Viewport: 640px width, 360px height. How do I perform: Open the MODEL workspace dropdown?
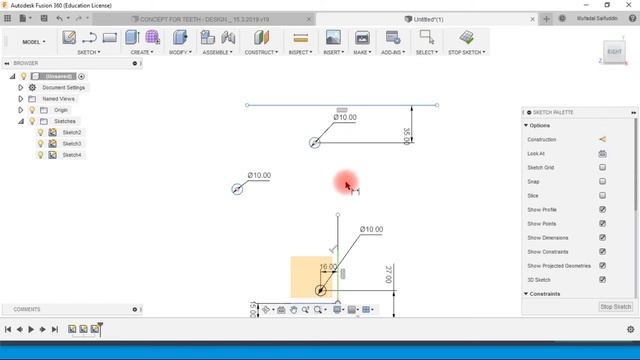point(34,42)
